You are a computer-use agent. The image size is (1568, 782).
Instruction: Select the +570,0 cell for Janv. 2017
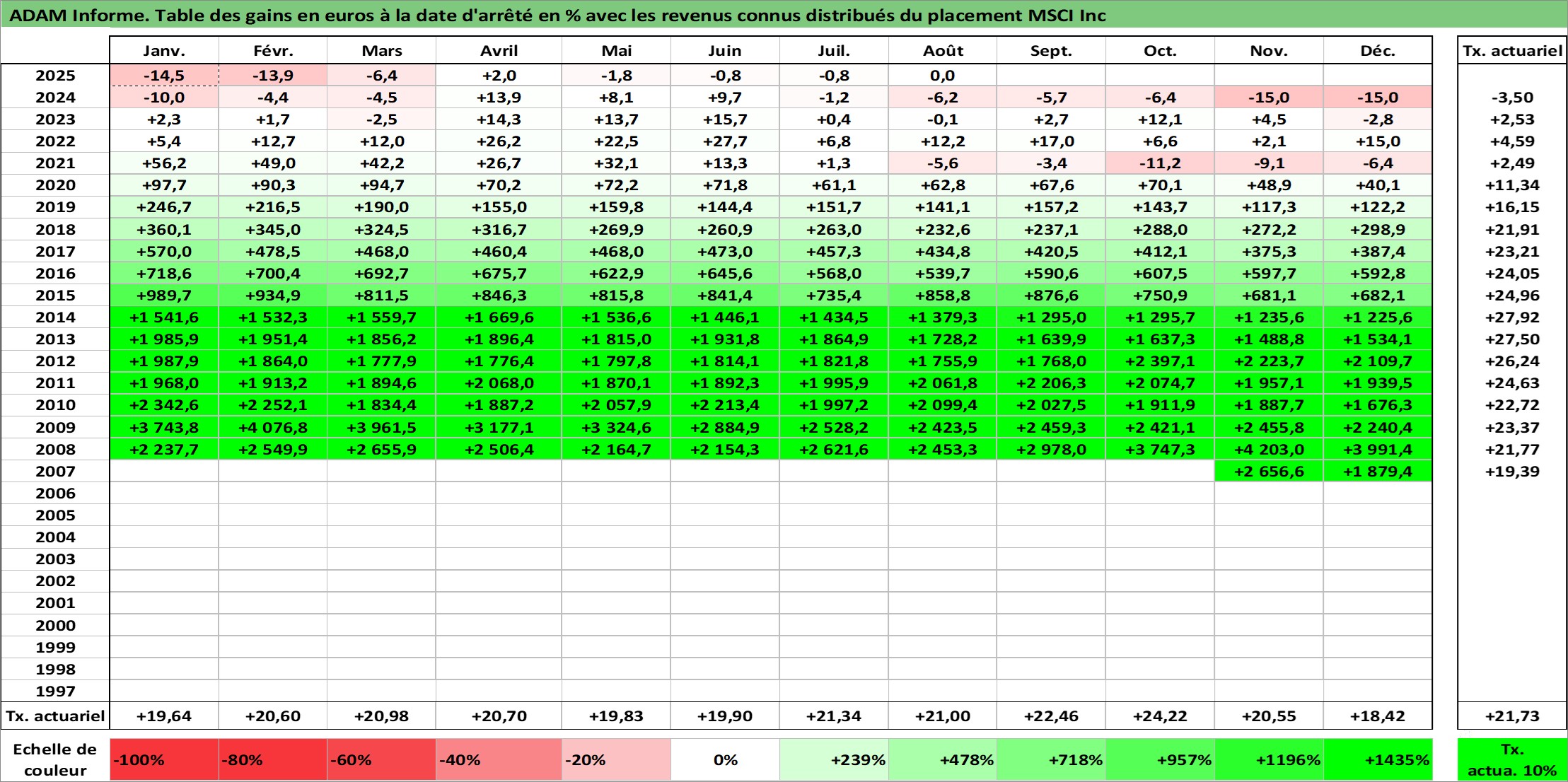coord(164,252)
